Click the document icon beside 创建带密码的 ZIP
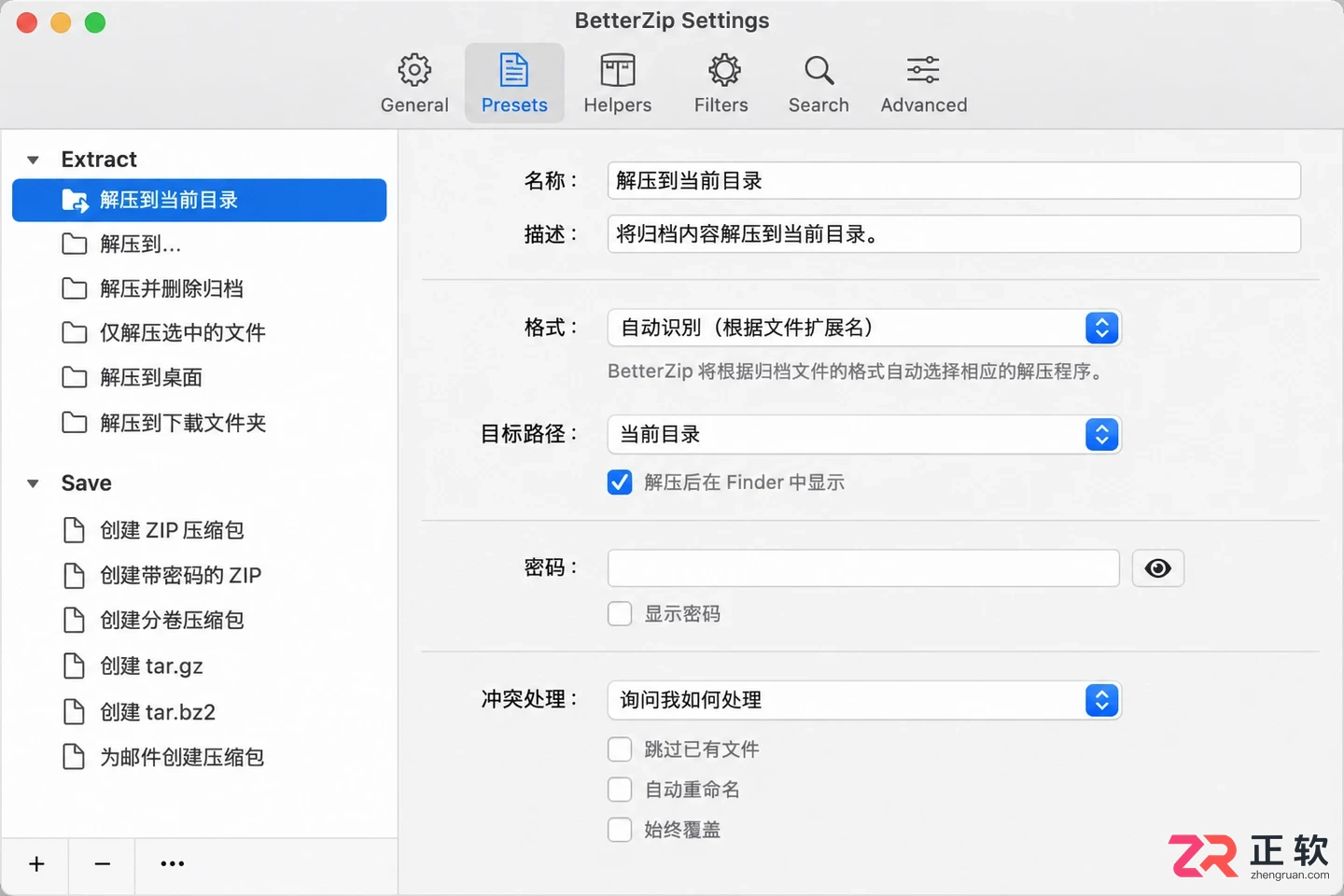1344x896 pixels. click(x=74, y=575)
